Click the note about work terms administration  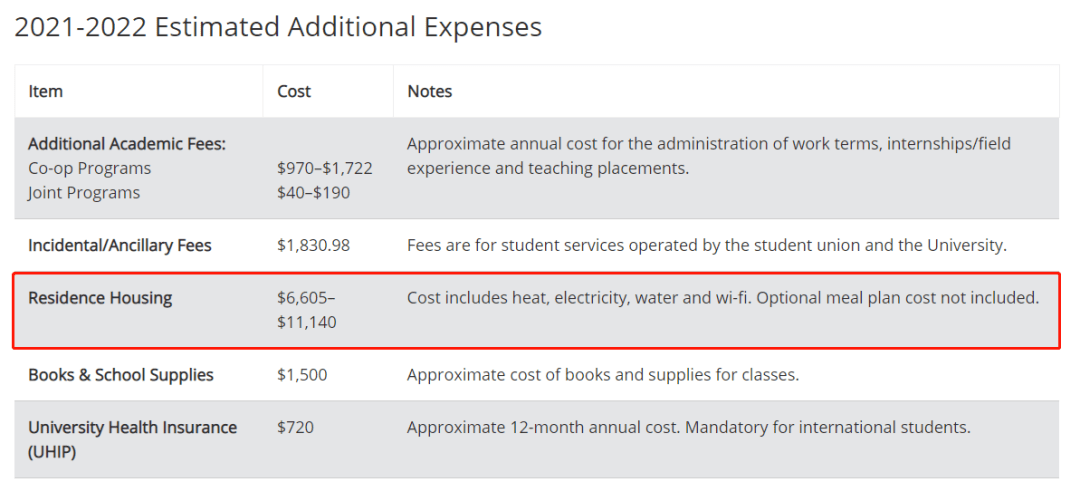[708, 156]
